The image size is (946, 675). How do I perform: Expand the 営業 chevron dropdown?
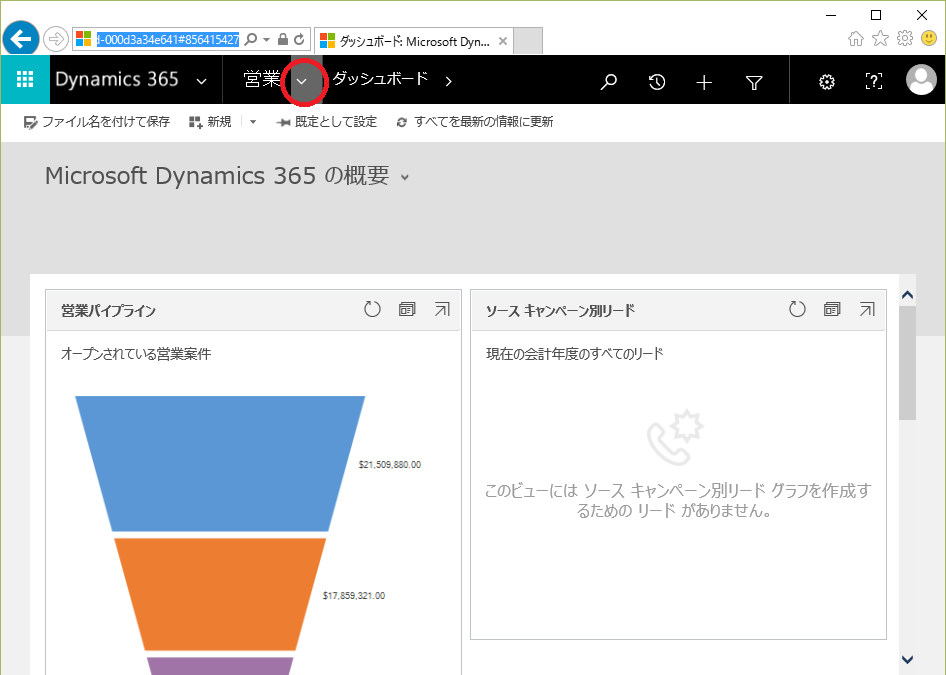pos(302,81)
